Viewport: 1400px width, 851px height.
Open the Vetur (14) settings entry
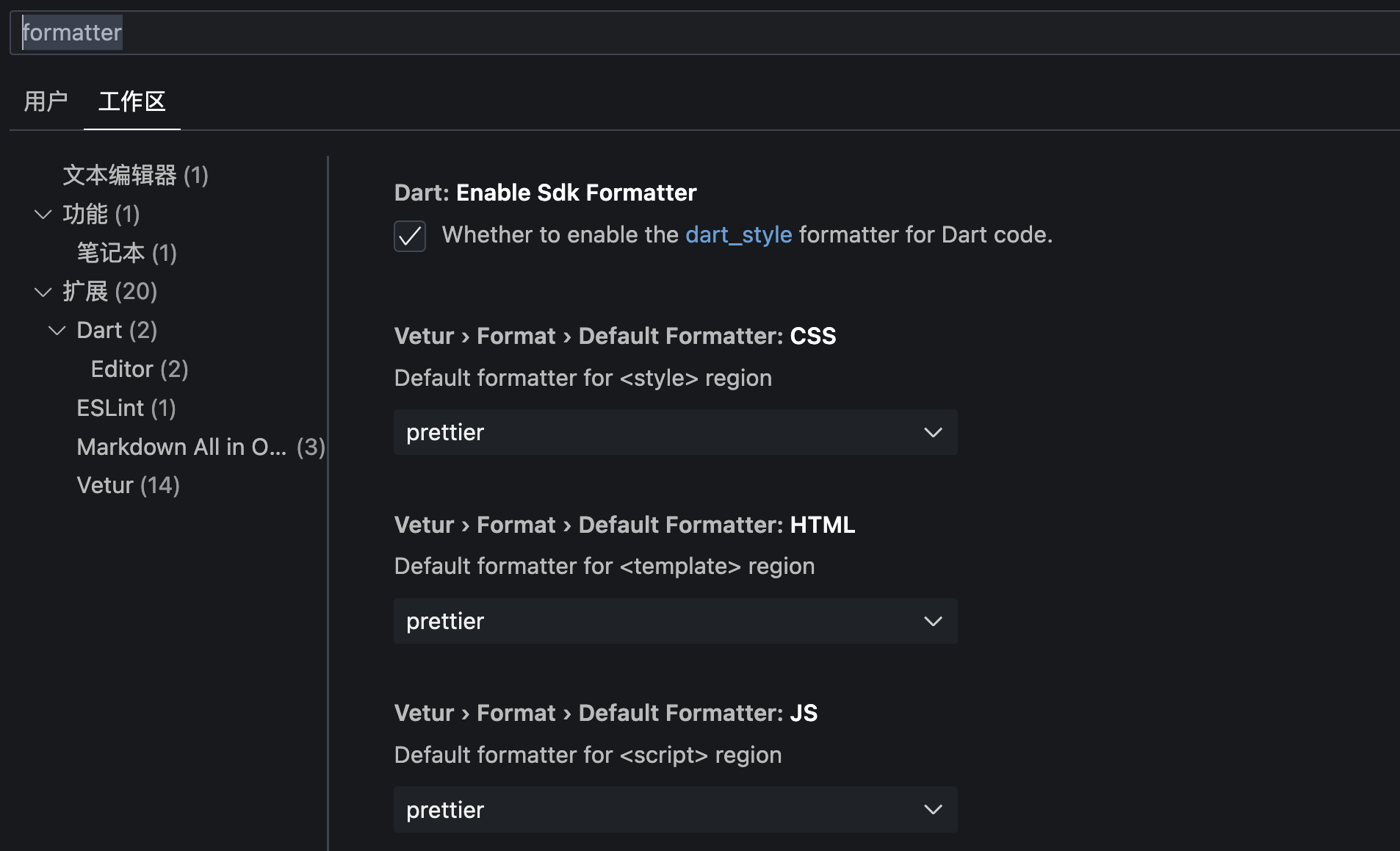pos(128,486)
